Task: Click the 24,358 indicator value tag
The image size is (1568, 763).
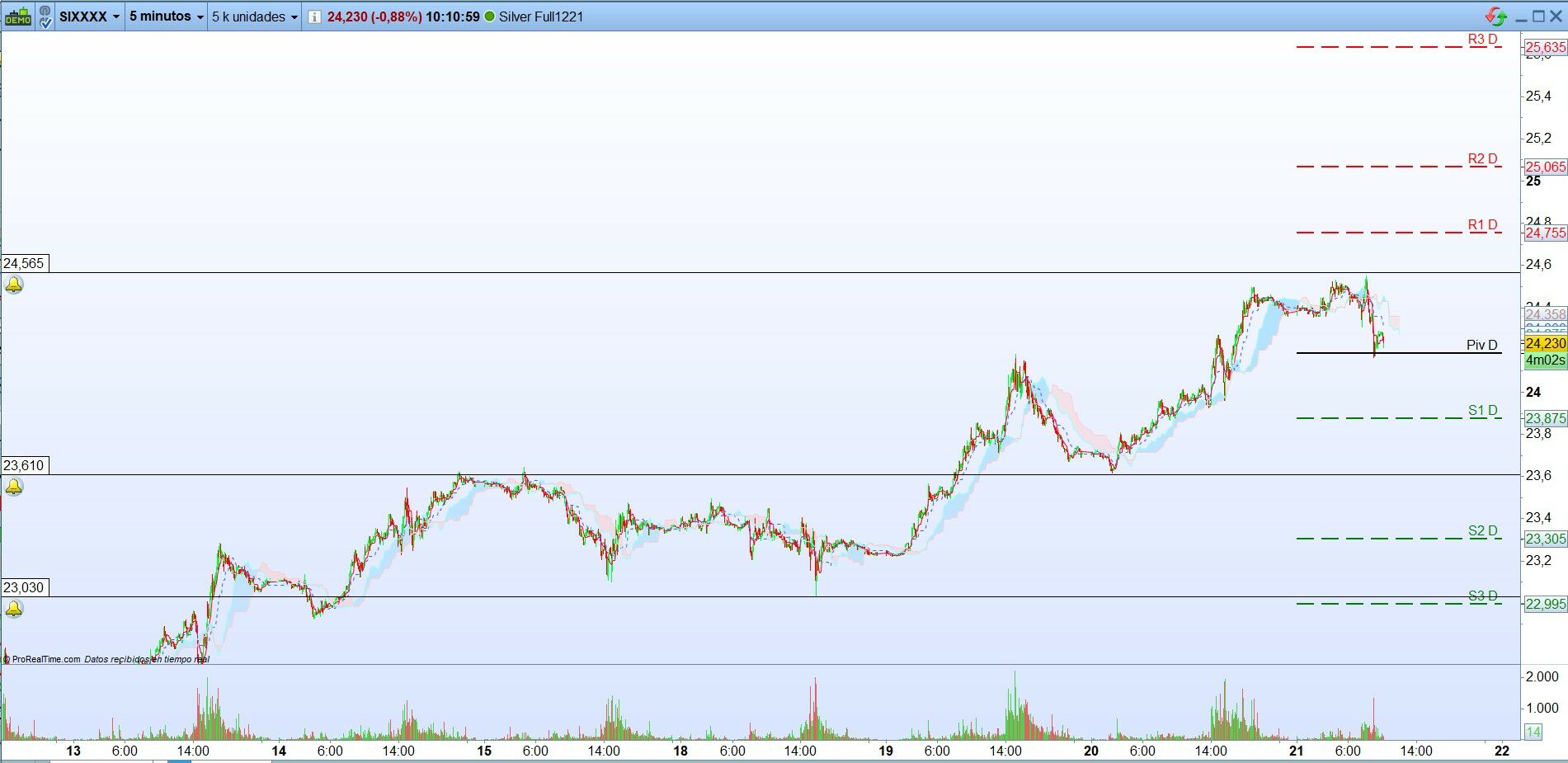Action: tap(1545, 314)
